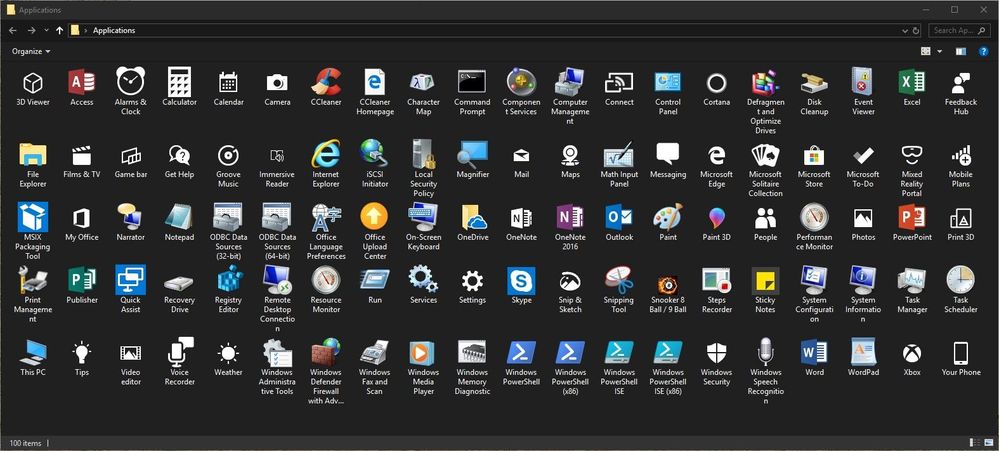Select the Xbox icon
The height and width of the screenshot is (451, 999).
[912, 353]
